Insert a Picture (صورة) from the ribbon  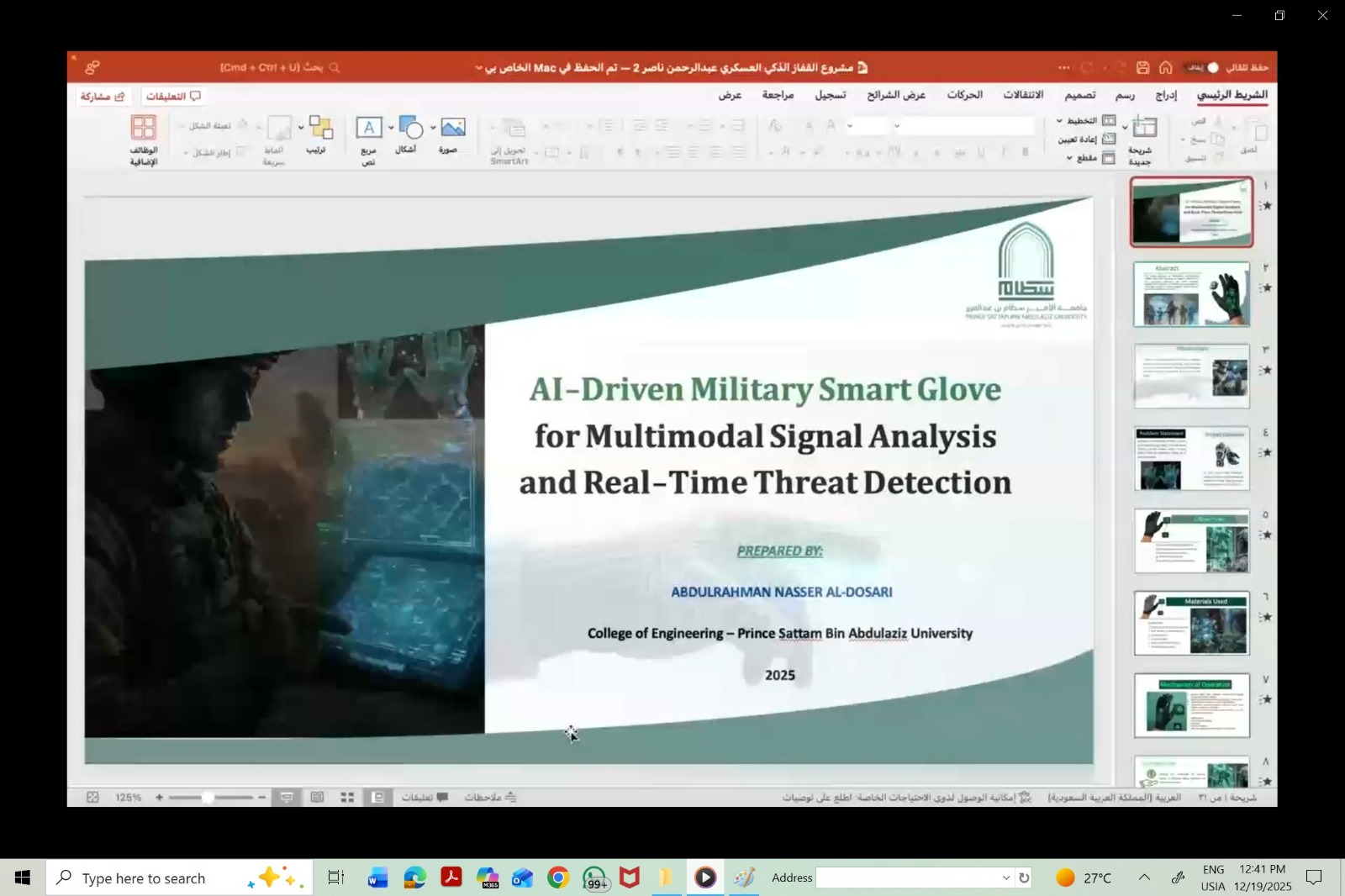452,129
